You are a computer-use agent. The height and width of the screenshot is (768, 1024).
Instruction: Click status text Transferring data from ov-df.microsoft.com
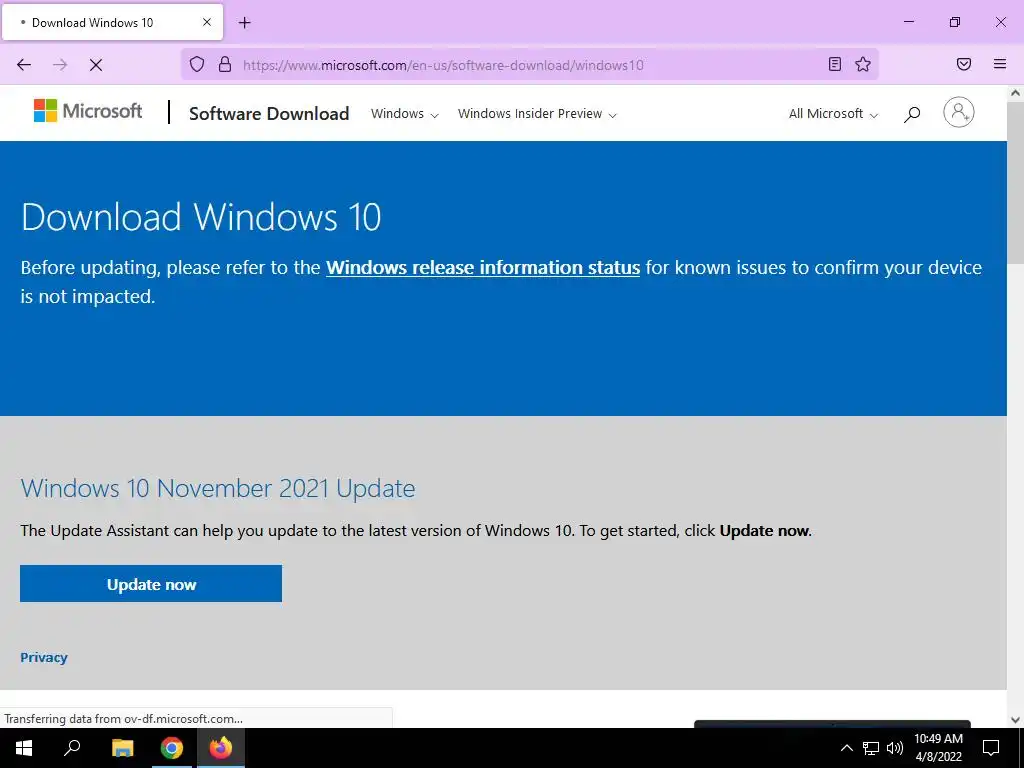[x=123, y=719]
